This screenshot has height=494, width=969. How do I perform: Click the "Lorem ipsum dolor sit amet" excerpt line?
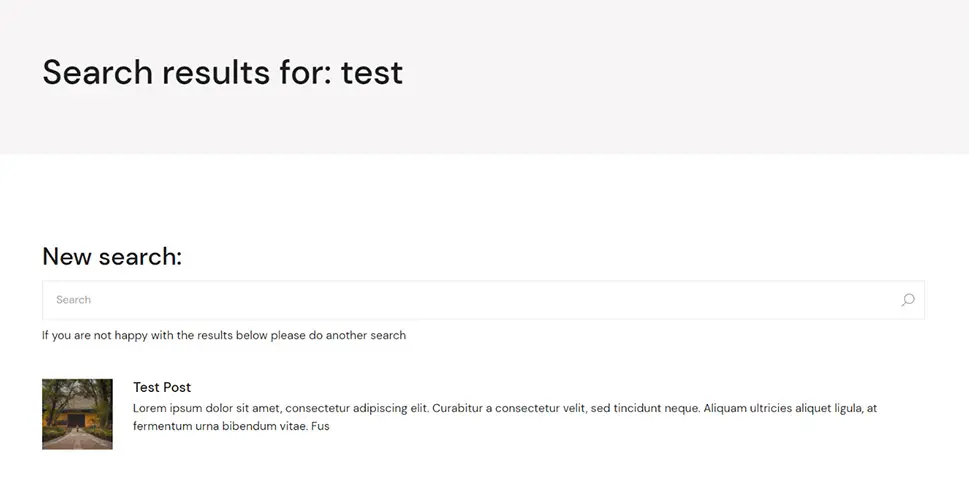point(505,408)
